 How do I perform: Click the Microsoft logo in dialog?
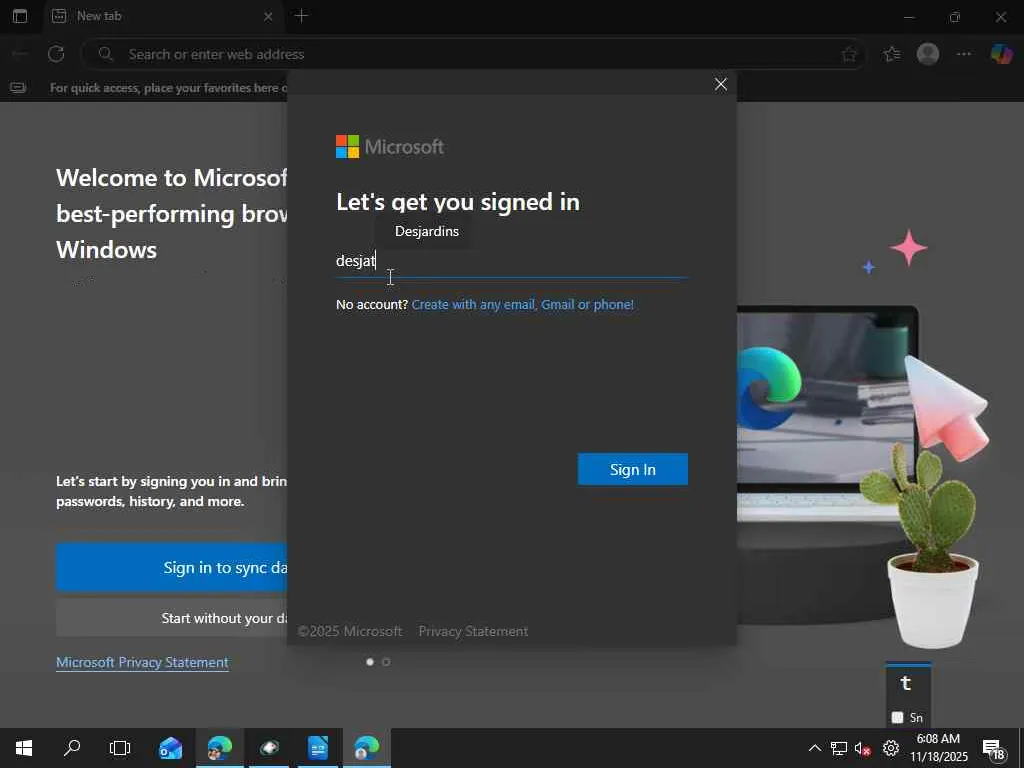point(390,147)
